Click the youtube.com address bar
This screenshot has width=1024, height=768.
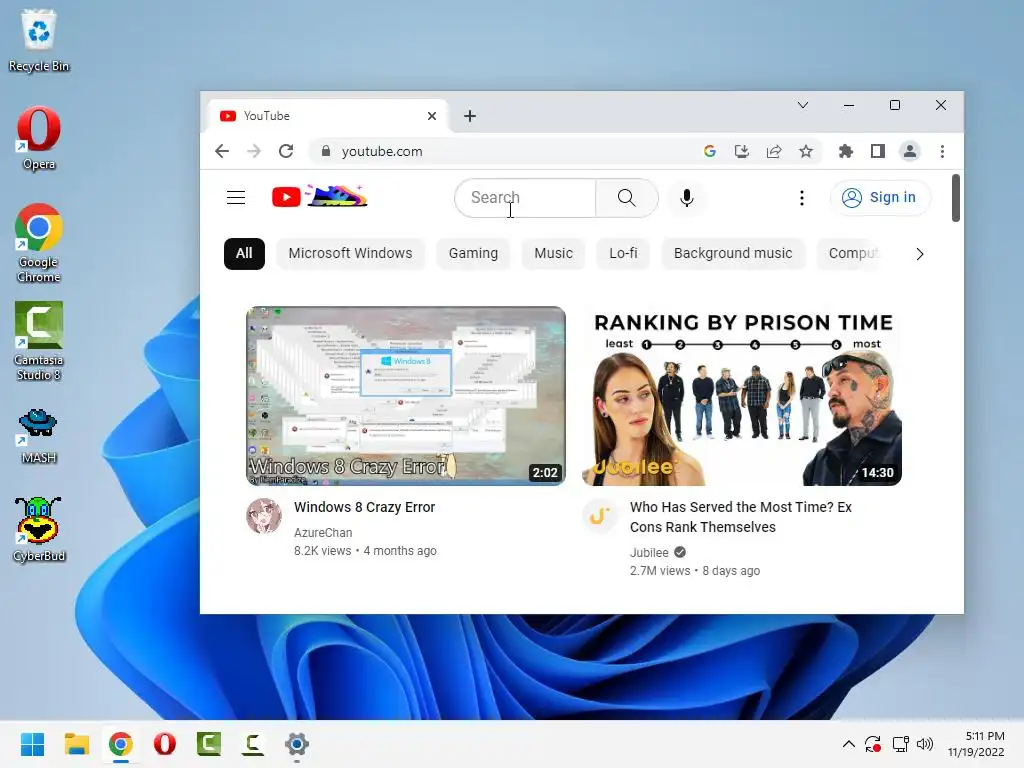tap(509, 152)
